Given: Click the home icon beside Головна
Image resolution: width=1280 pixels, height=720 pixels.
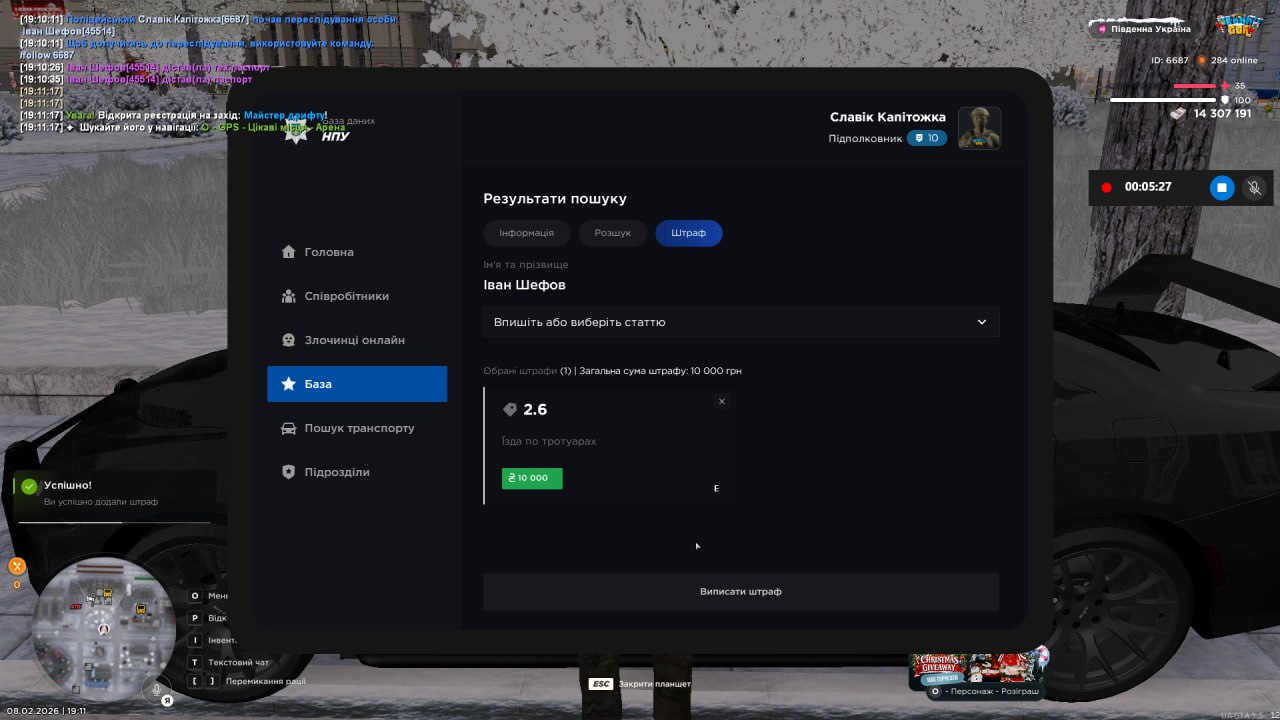Looking at the screenshot, I should 289,252.
